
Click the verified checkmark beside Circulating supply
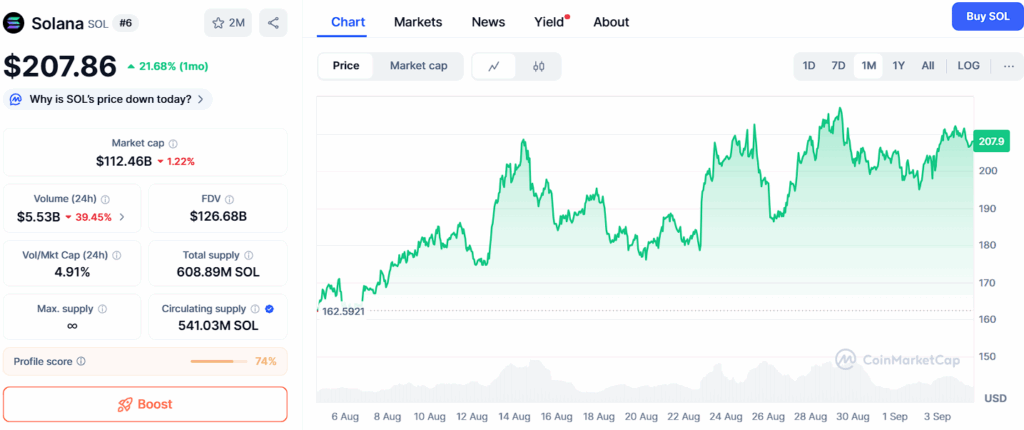click(x=269, y=308)
